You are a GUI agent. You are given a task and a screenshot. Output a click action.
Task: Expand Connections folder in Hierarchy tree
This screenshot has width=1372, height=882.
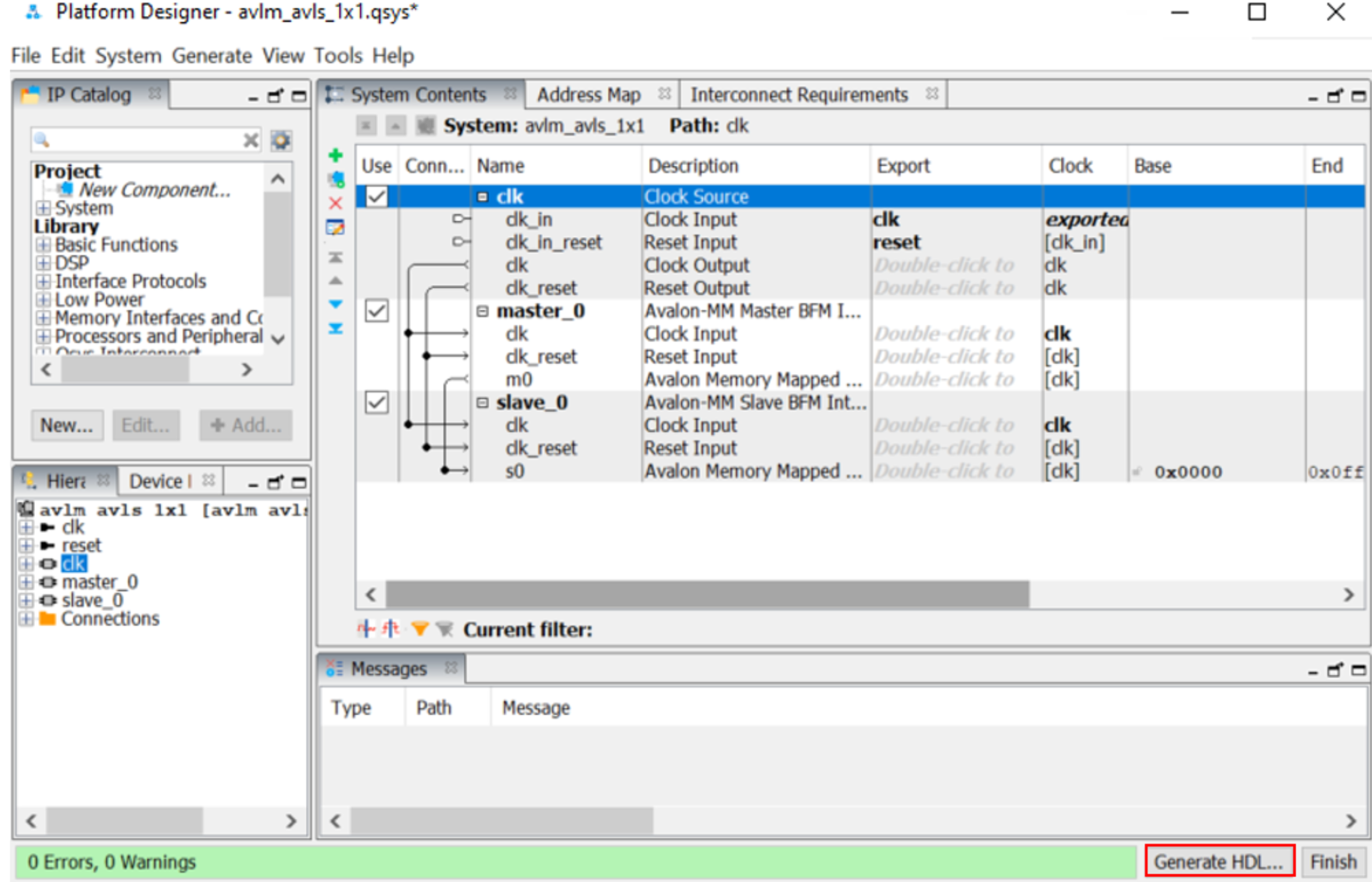pos(26,619)
